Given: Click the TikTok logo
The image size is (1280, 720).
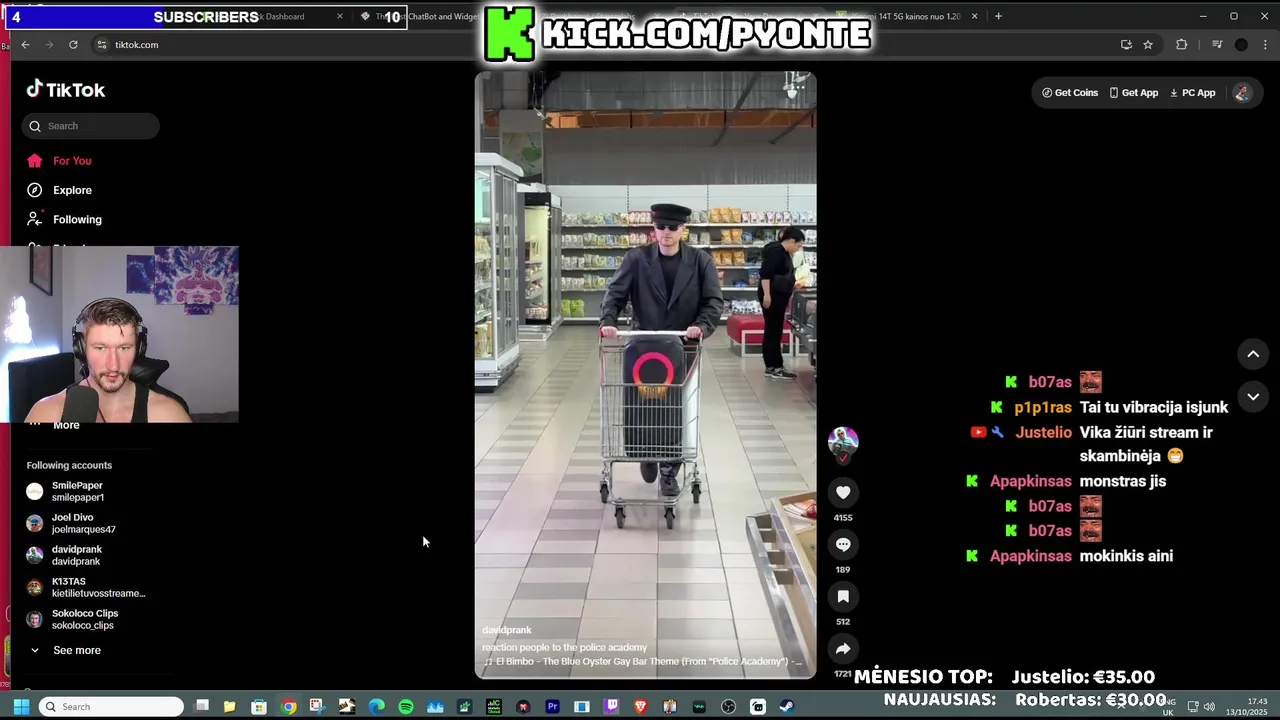Looking at the screenshot, I should [x=66, y=90].
